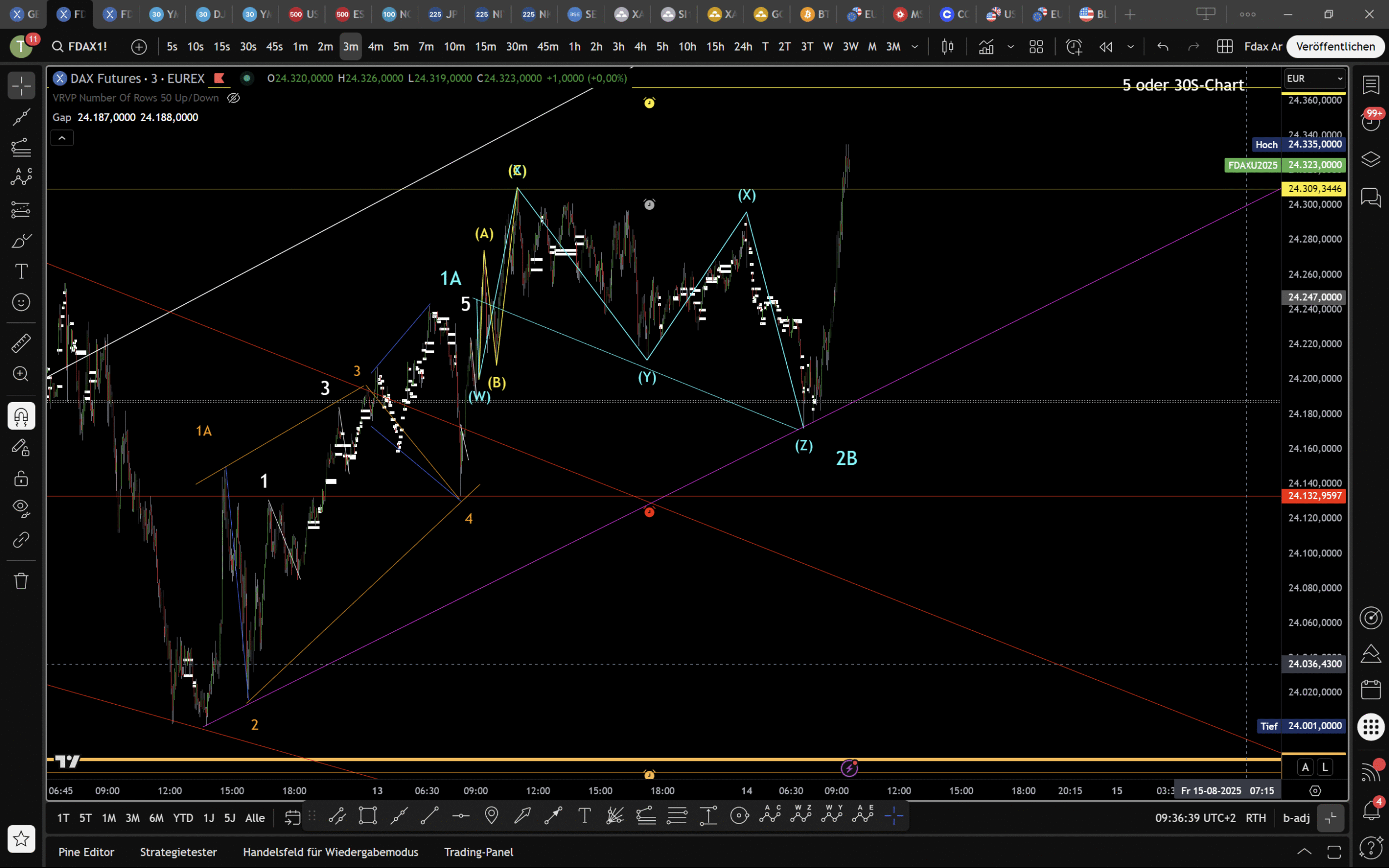Viewport: 1389px width, 868px height.
Task: Select the Measure ruler tool
Action: click(x=21, y=343)
